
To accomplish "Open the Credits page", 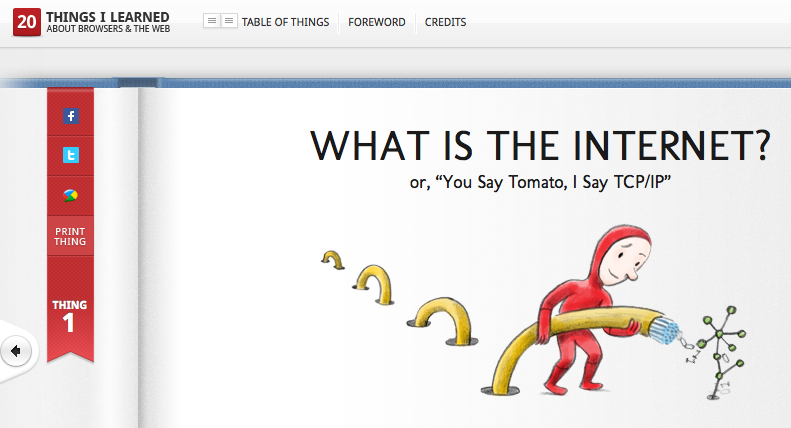I will [x=445, y=22].
